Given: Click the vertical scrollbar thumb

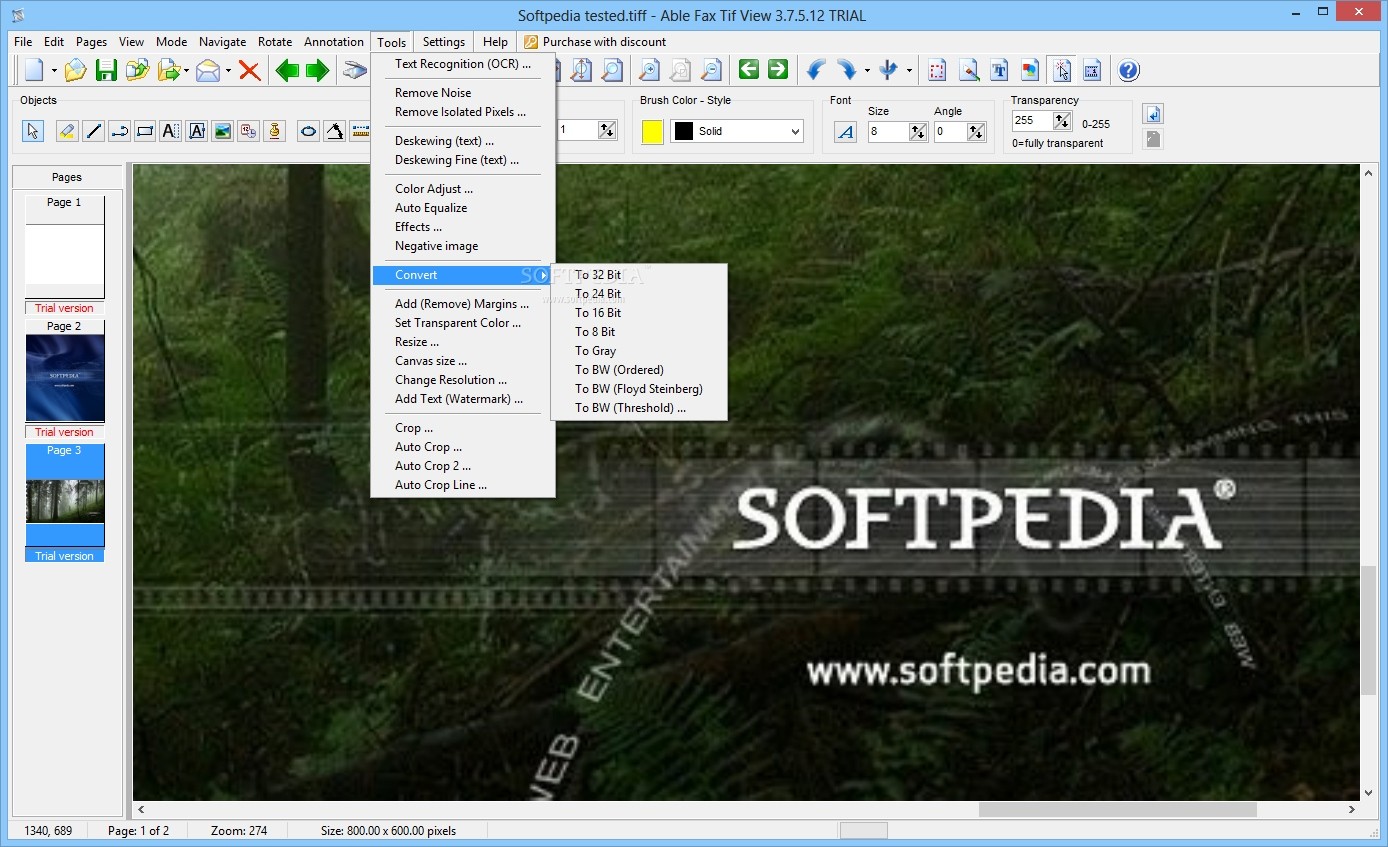Looking at the screenshot, I should click(x=1369, y=630).
